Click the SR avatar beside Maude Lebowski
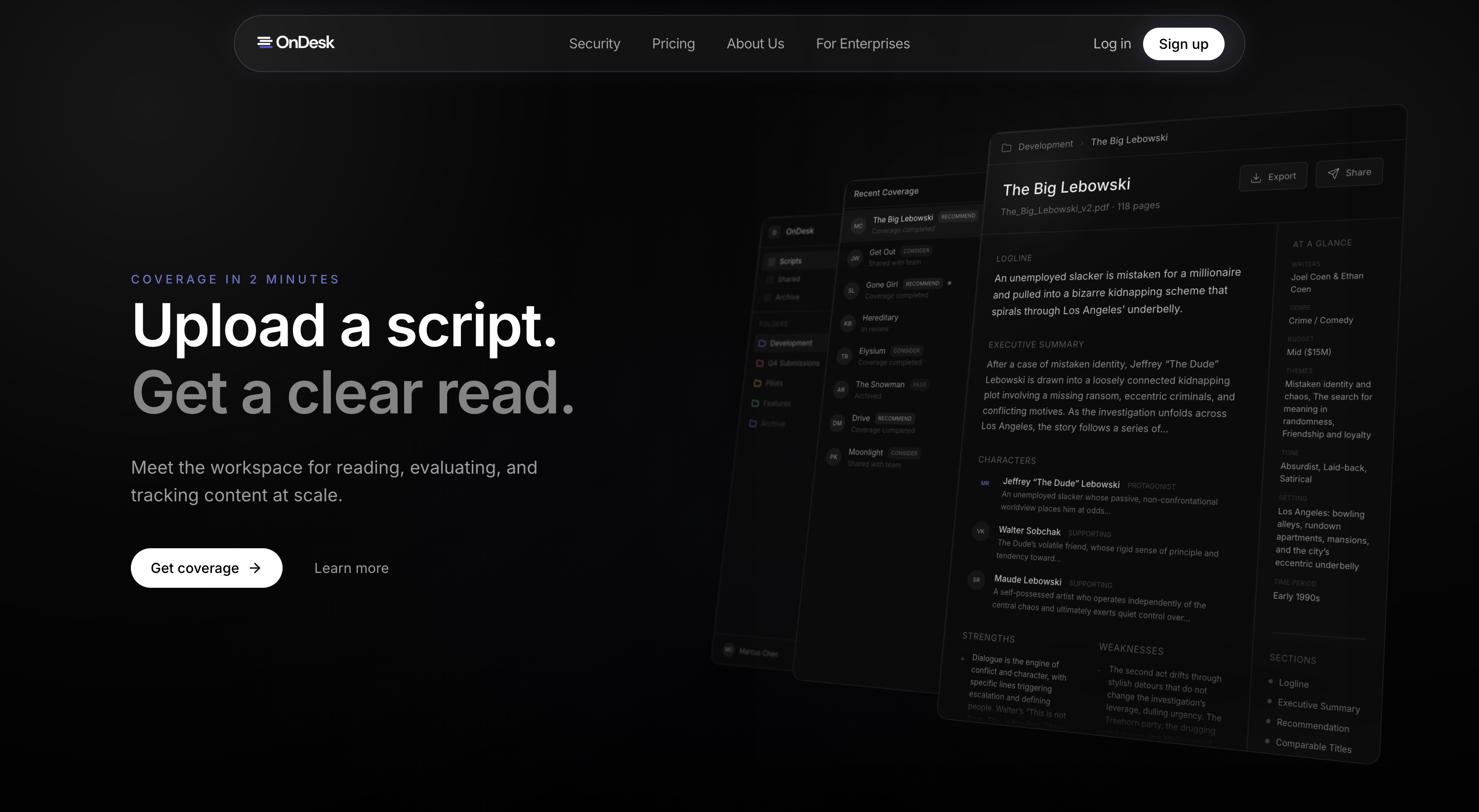The height and width of the screenshot is (812, 1479). point(976,580)
